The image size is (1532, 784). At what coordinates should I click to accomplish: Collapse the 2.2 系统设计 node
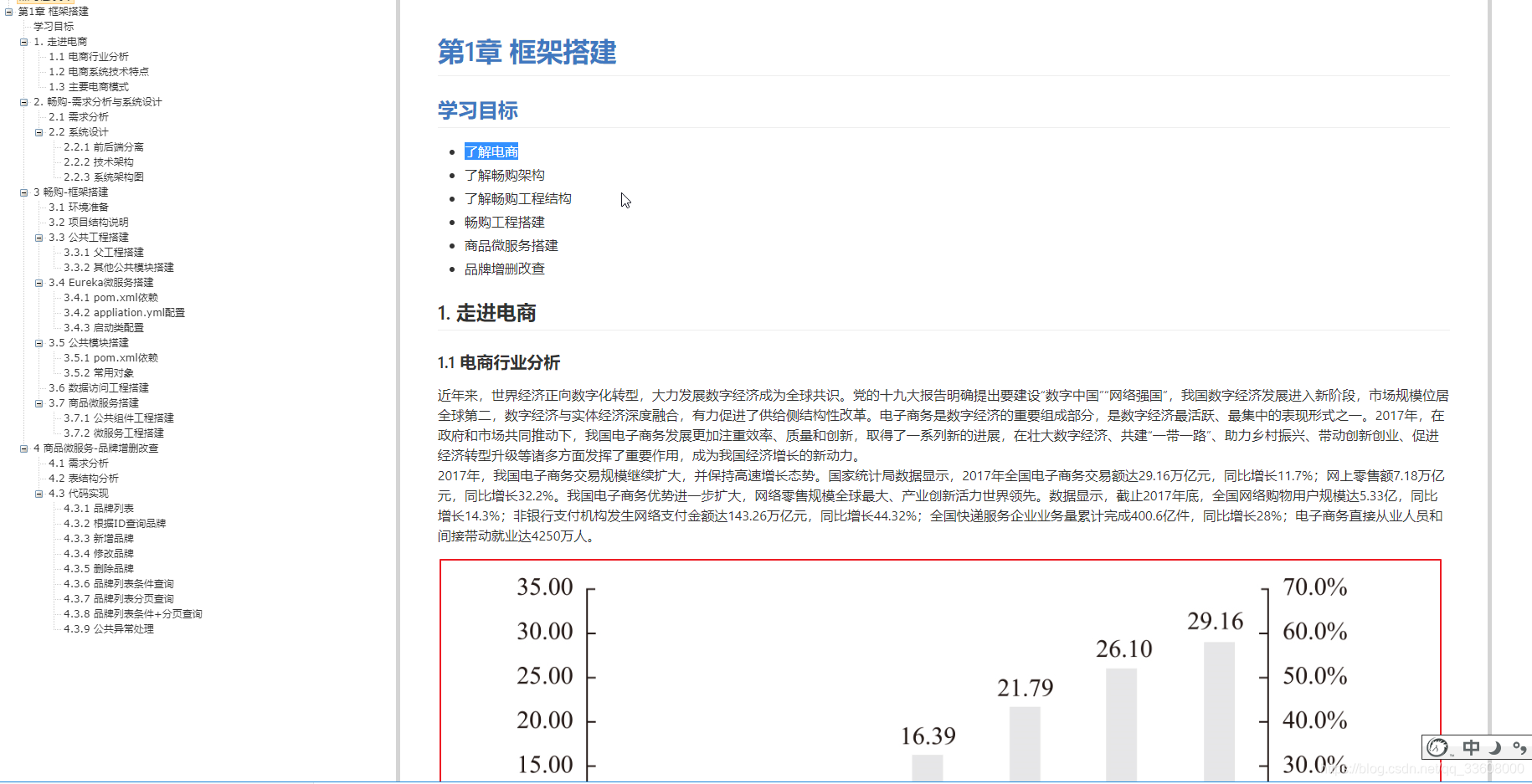(x=39, y=132)
